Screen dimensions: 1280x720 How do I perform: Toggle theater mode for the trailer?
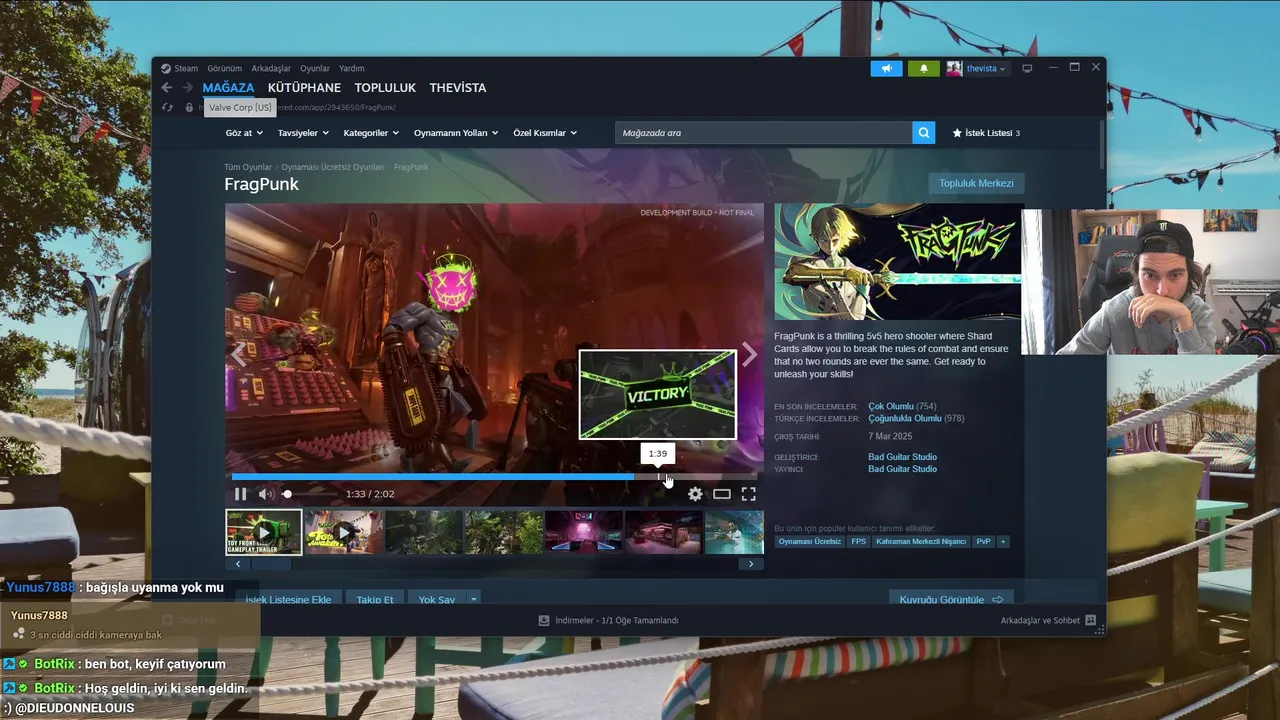point(722,494)
